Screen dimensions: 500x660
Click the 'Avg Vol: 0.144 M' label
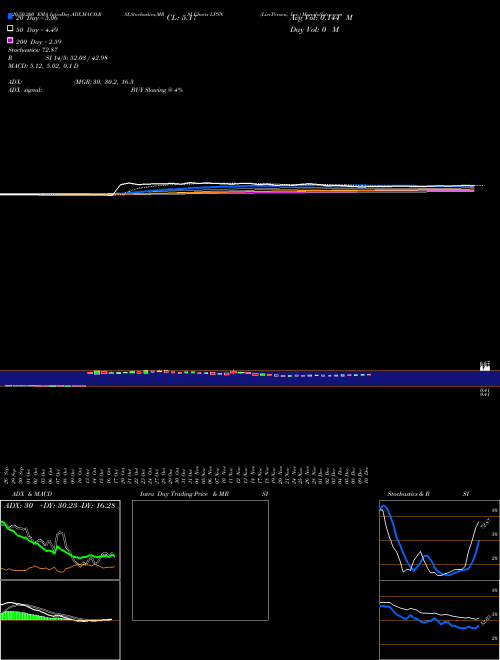321,18
